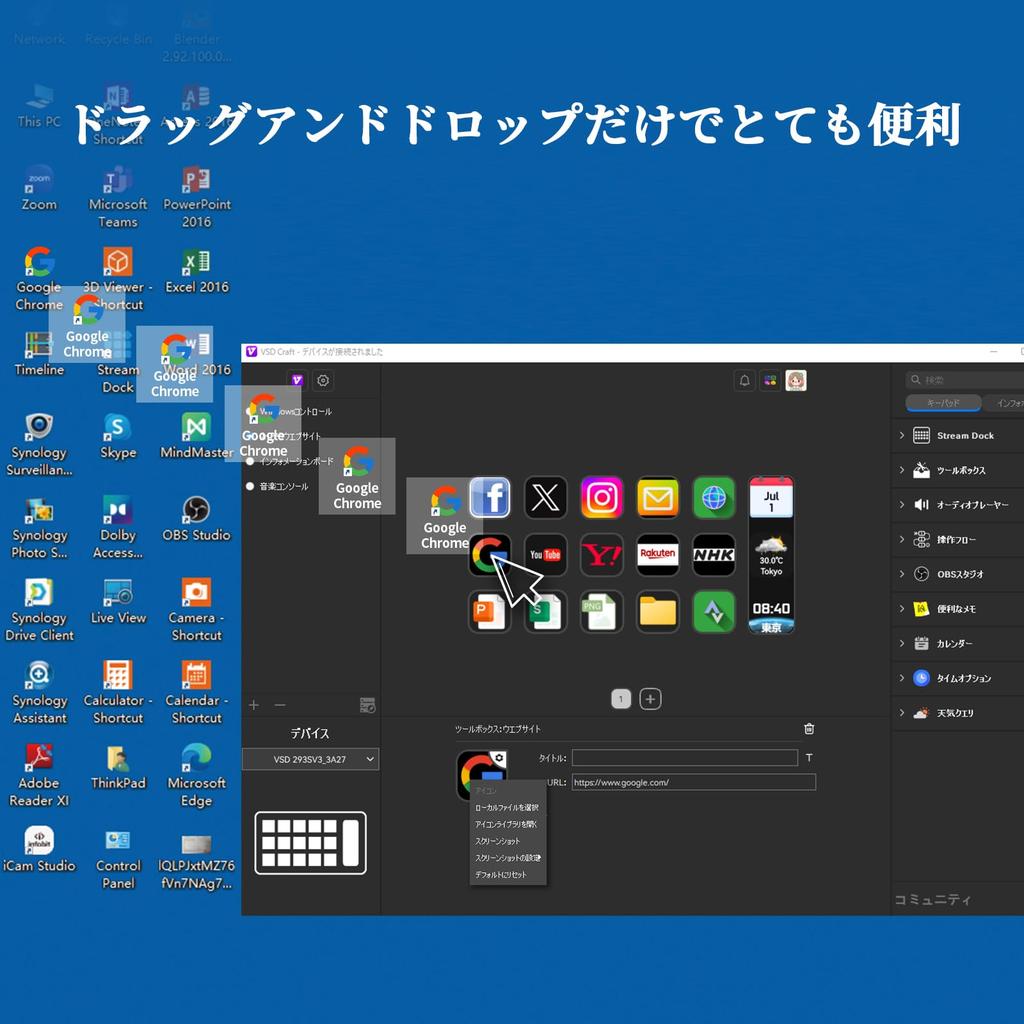Image resolution: width=1024 pixels, height=1024 pixels.
Task: Open notifications bell icon
Action: [744, 380]
